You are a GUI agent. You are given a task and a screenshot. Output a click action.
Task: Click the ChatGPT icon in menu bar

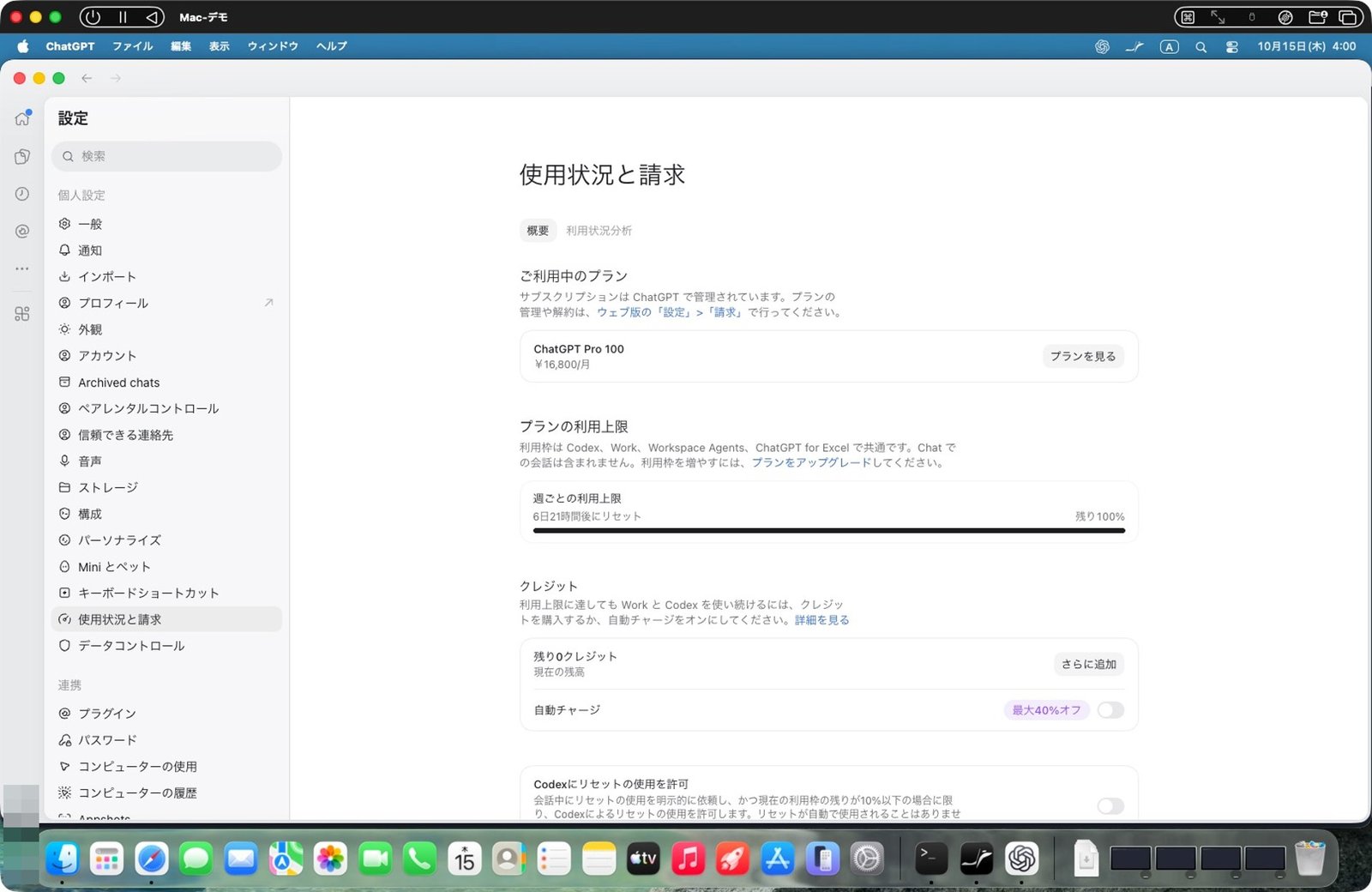(1103, 46)
